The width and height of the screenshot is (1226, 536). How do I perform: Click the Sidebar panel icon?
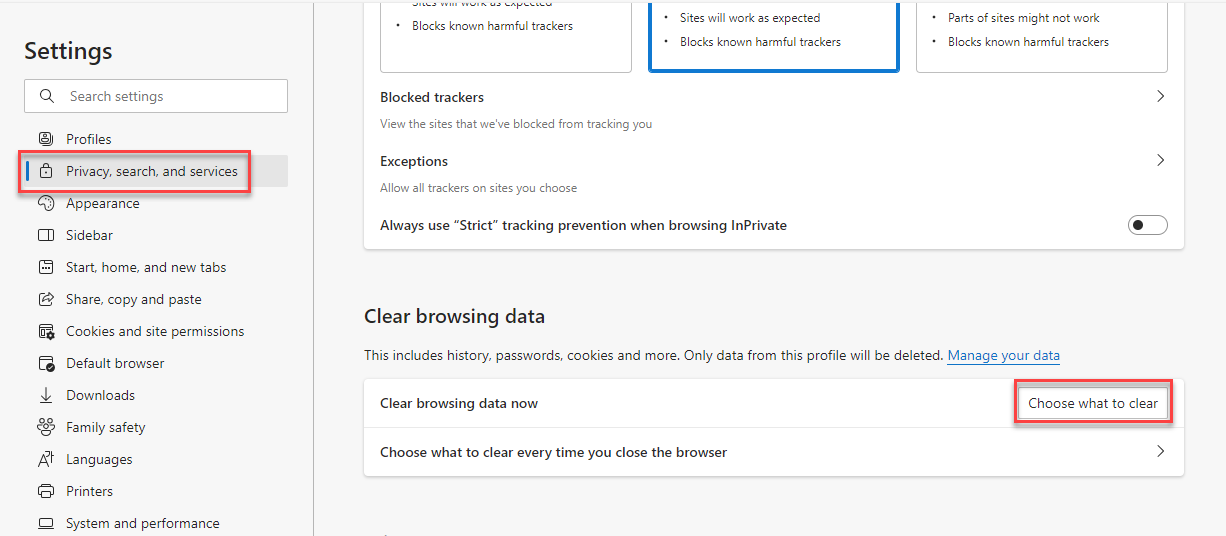pyautogui.click(x=46, y=235)
